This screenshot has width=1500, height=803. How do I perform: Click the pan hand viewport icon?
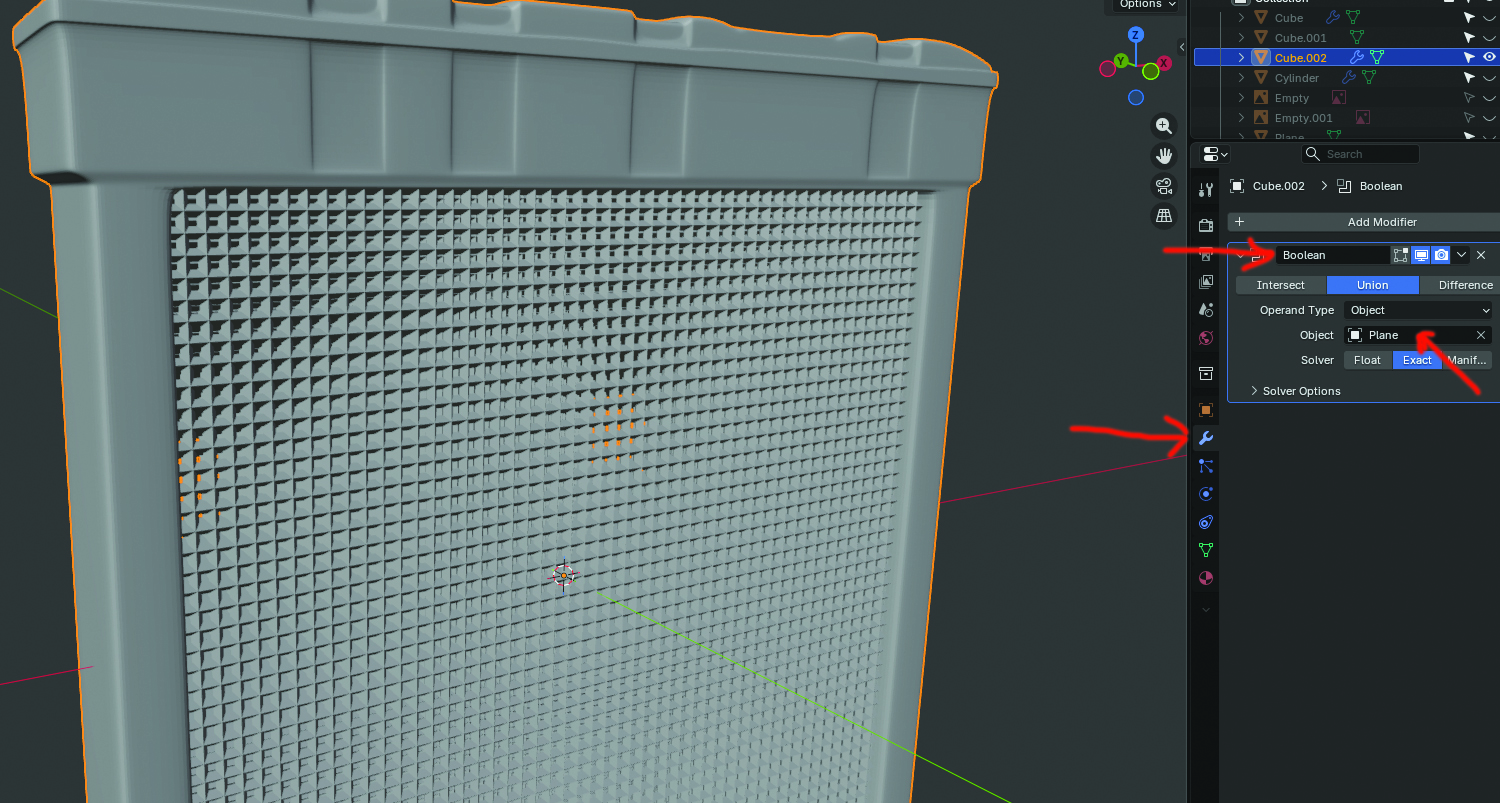click(1164, 156)
